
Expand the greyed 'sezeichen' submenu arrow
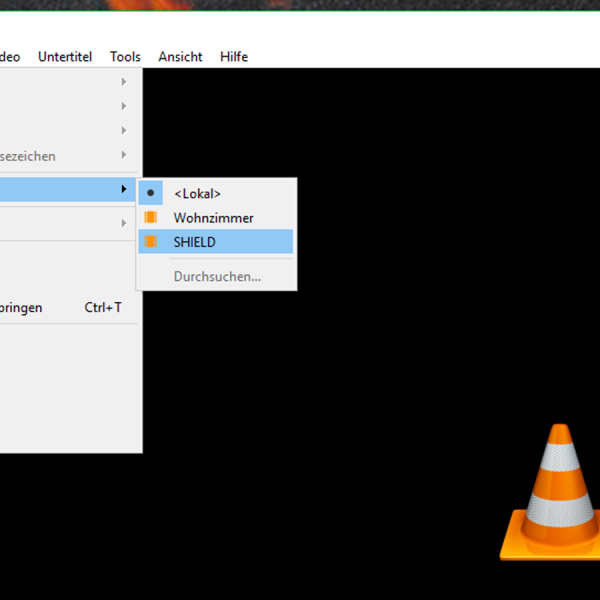tap(124, 155)
